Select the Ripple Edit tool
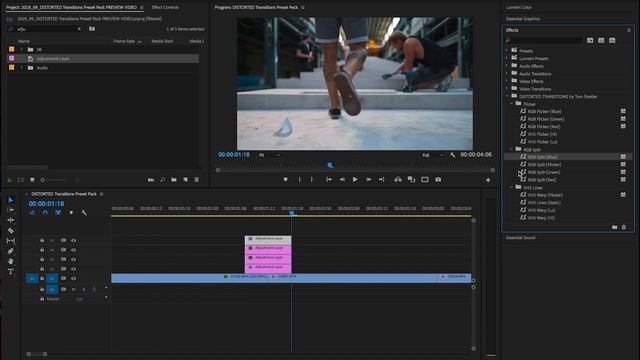This screenshot has height=360, width=640. 11,220
